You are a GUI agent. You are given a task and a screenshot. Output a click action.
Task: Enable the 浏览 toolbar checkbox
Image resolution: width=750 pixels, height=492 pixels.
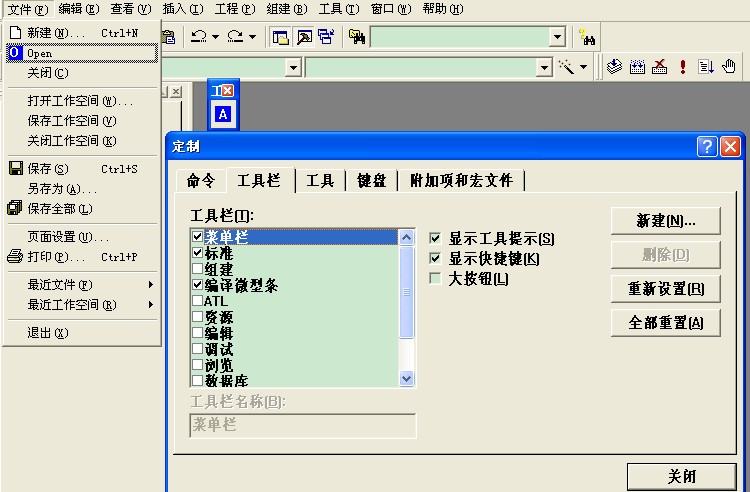tap(197, 364)
